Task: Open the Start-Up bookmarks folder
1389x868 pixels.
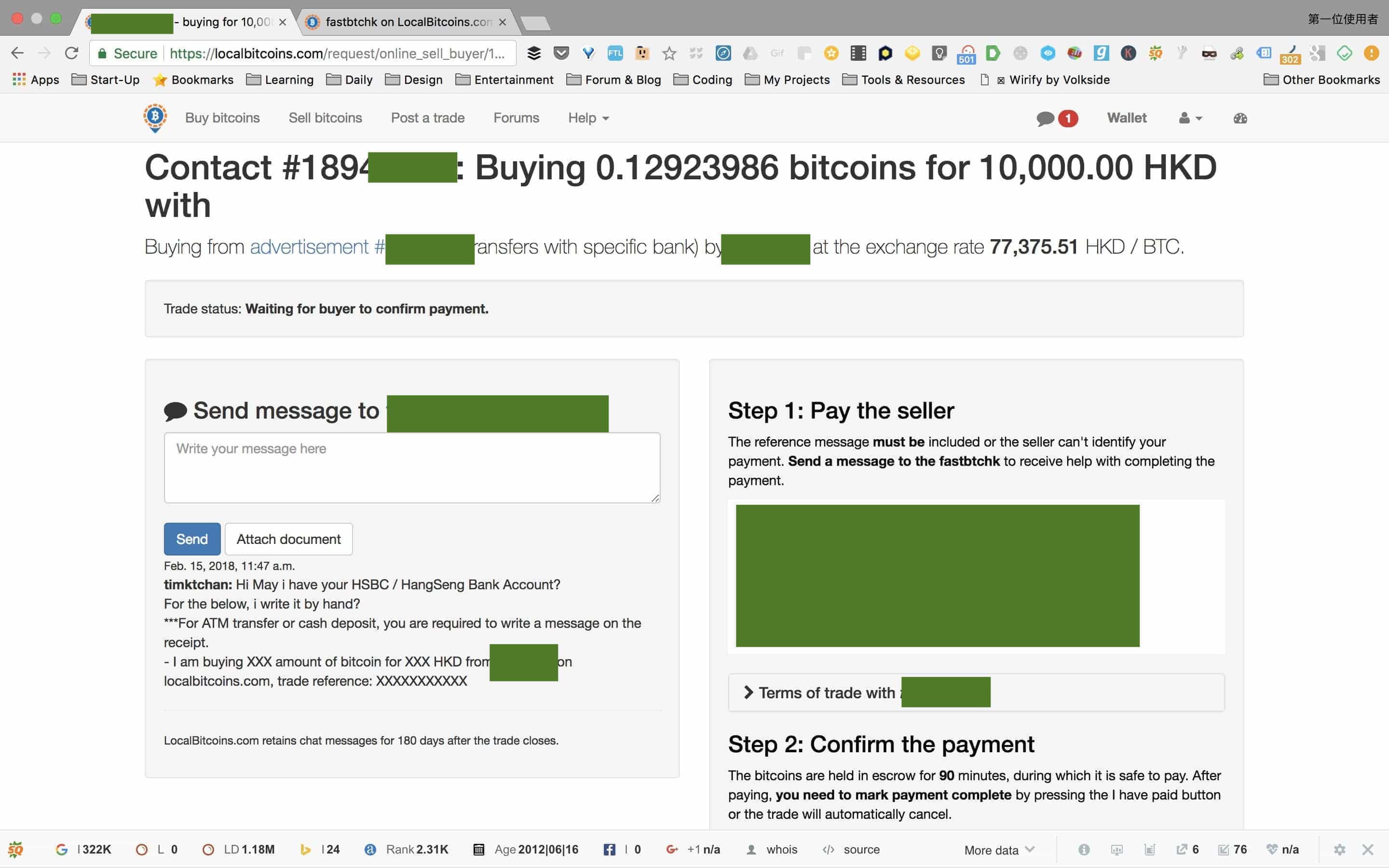Action: pyautogui.click(x=106, y=80)
